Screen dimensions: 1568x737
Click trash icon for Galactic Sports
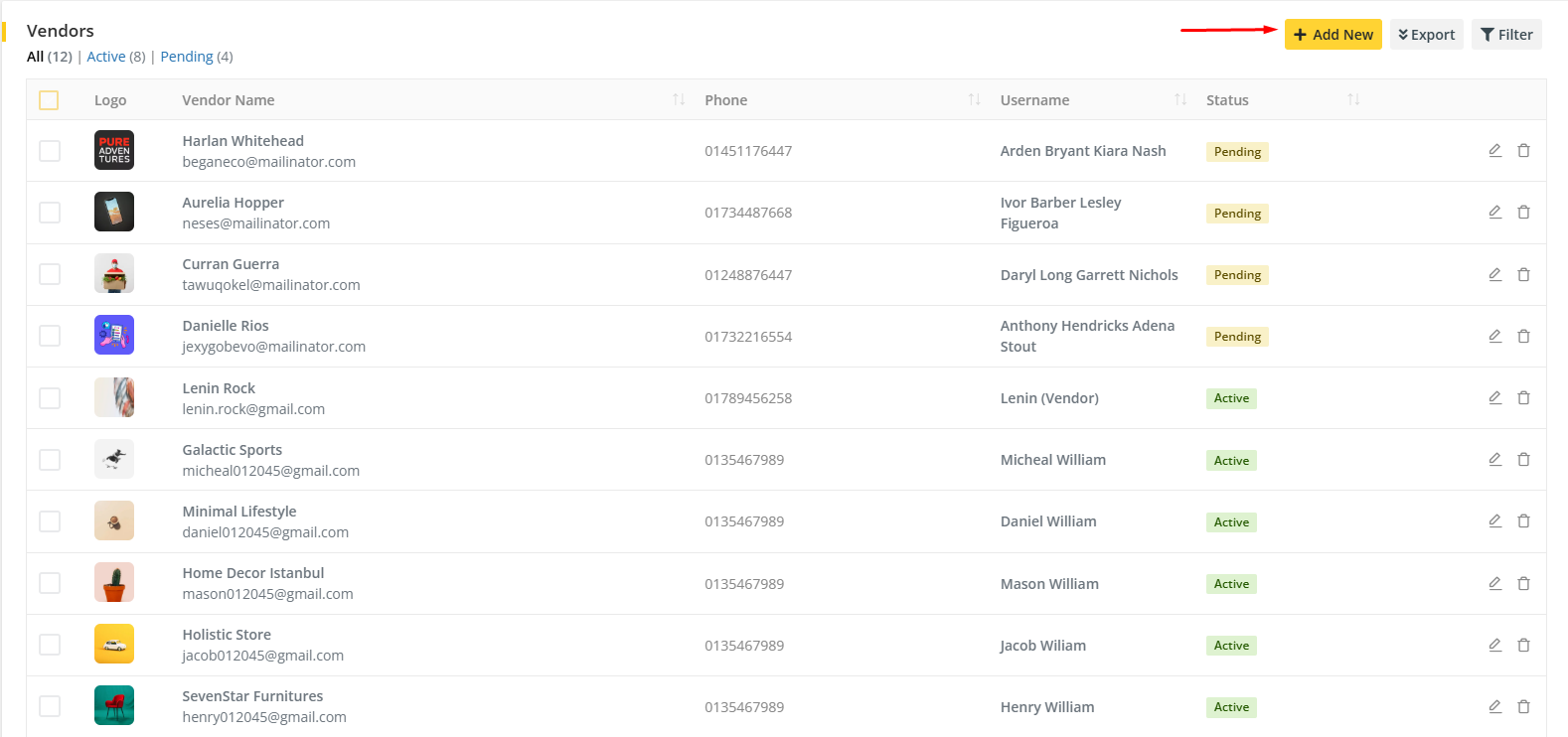click(1523, 460)
